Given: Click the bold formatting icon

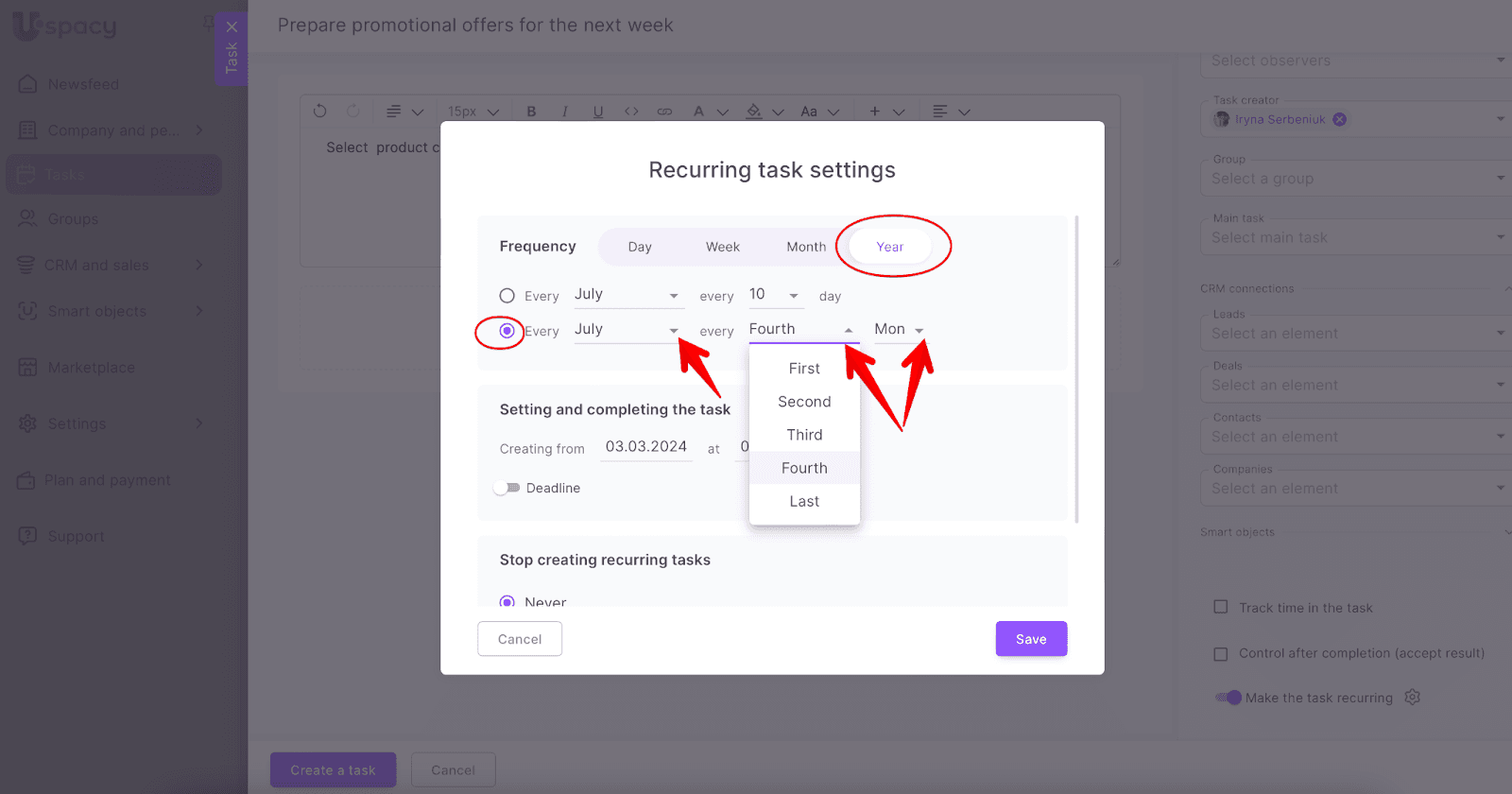Looking at the screenshot, I should 531,112.
